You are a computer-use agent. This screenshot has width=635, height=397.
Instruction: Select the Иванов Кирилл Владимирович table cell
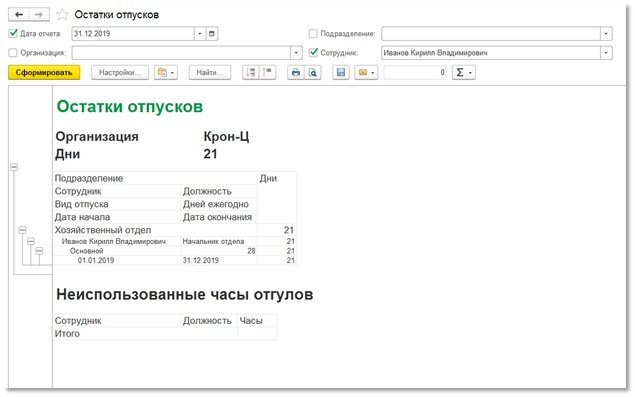pyautogui.click(x=117, y=241)
